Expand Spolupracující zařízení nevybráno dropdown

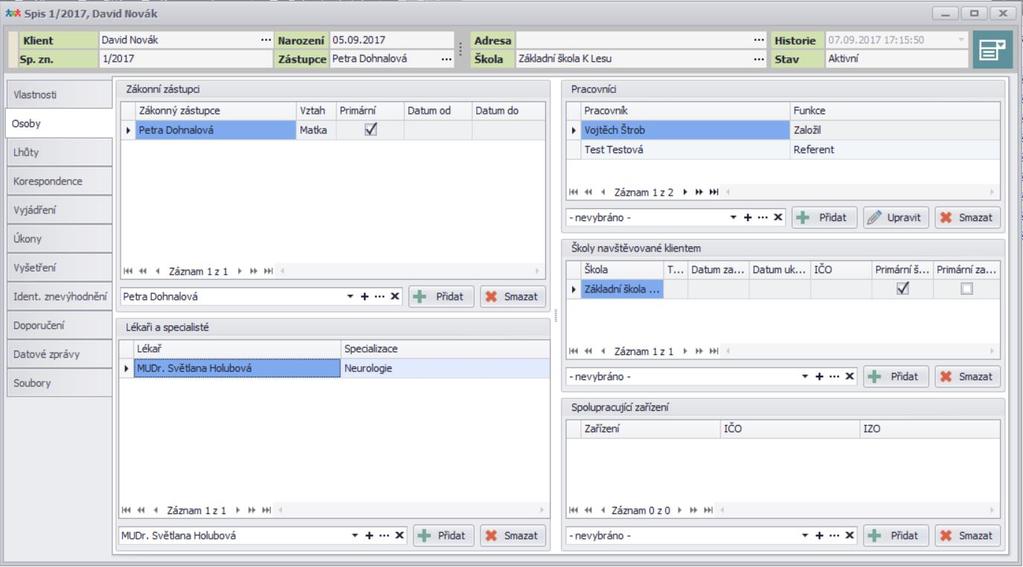click(x=805, y=535)
